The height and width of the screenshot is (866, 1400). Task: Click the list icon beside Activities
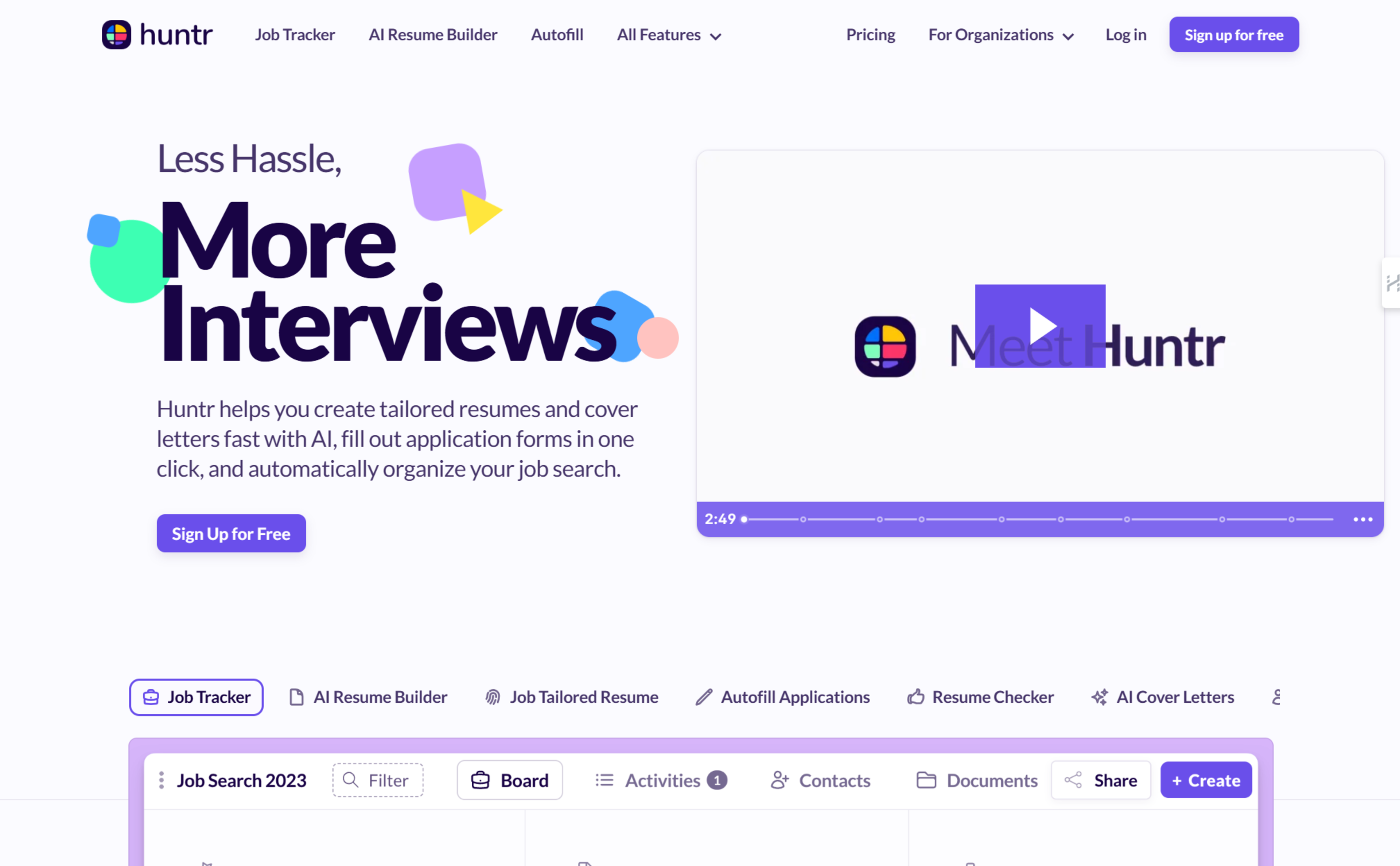604,780
